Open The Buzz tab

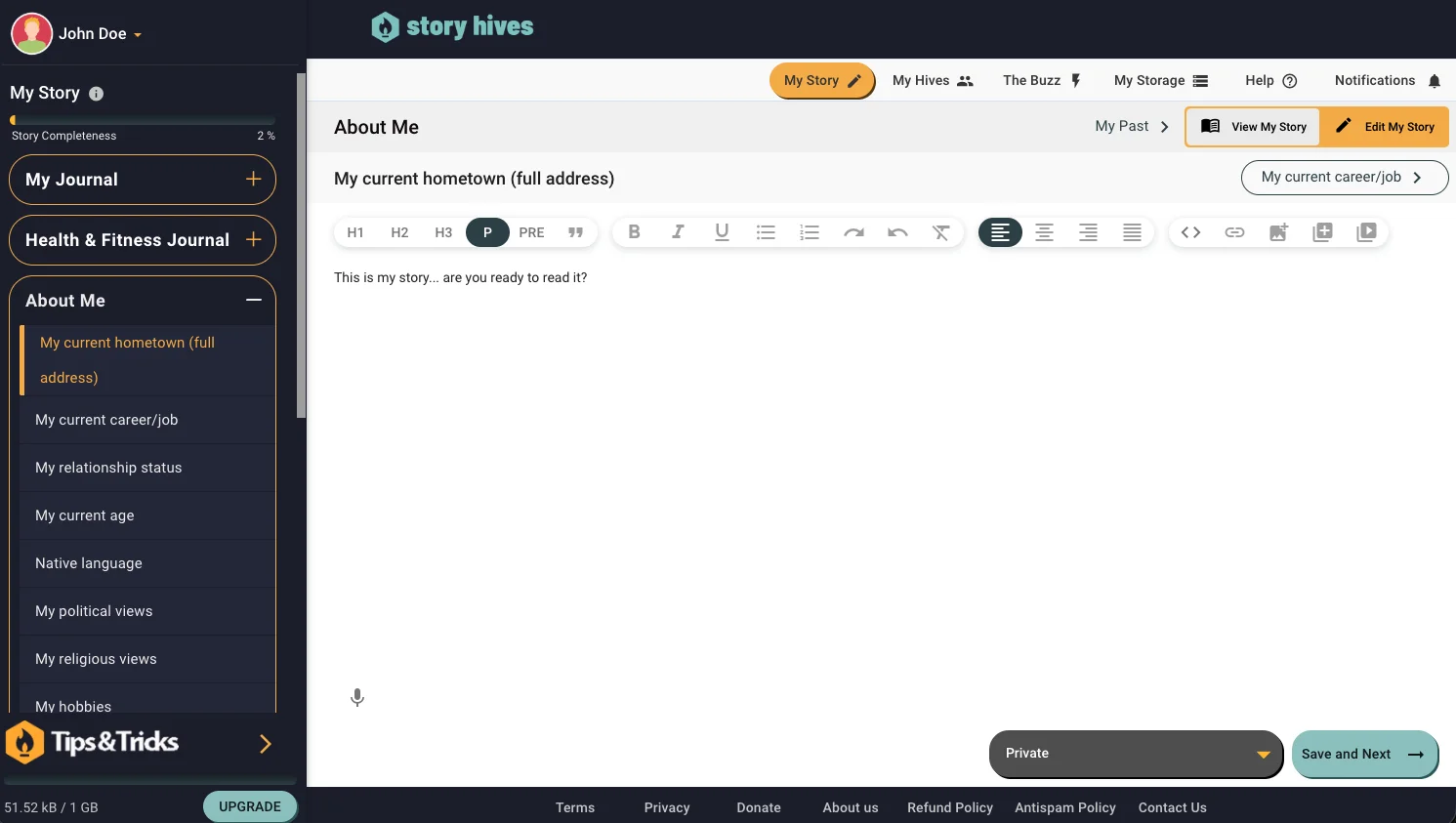[1042, 80]
